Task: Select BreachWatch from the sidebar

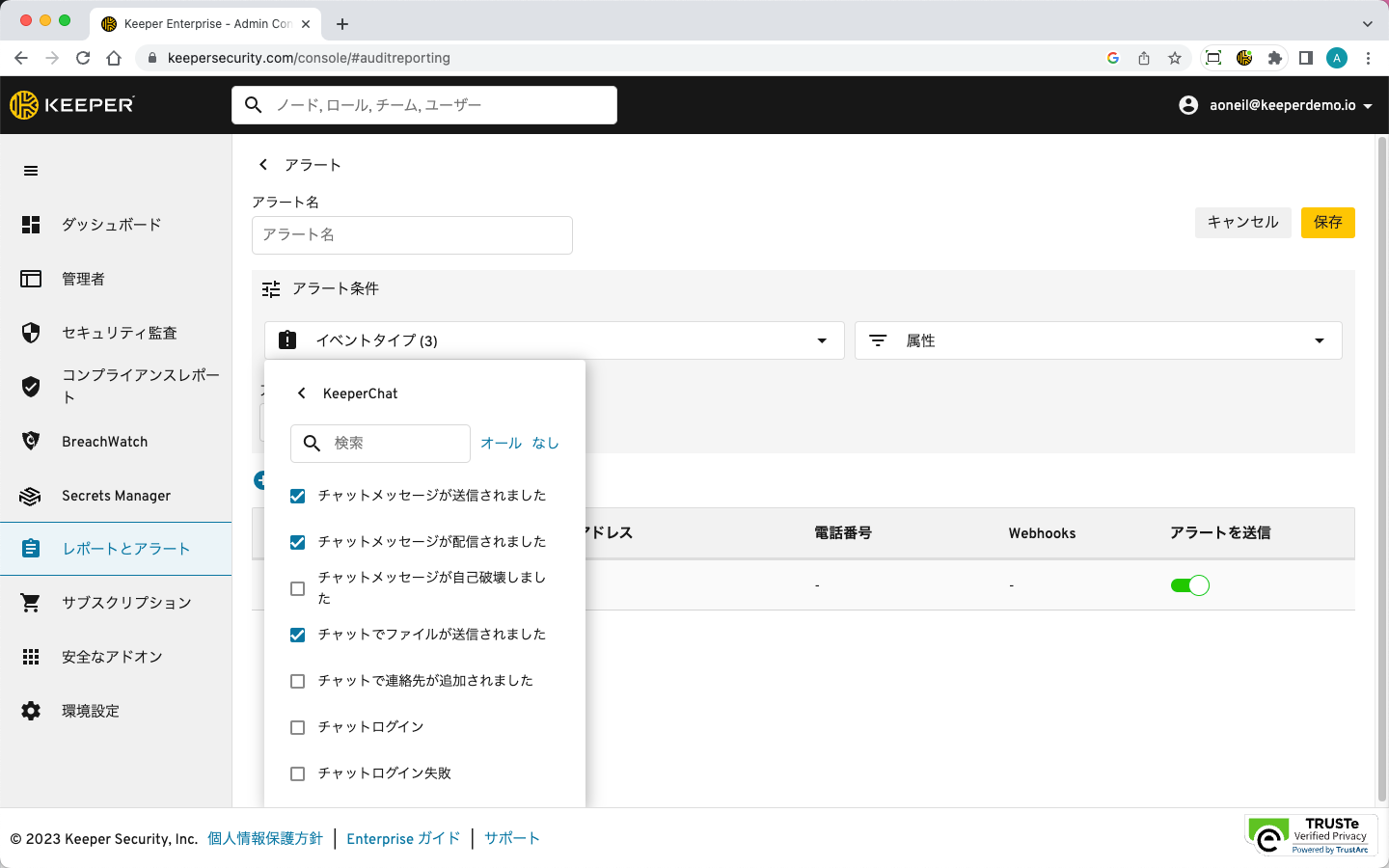Action: [x=104, y=442]
